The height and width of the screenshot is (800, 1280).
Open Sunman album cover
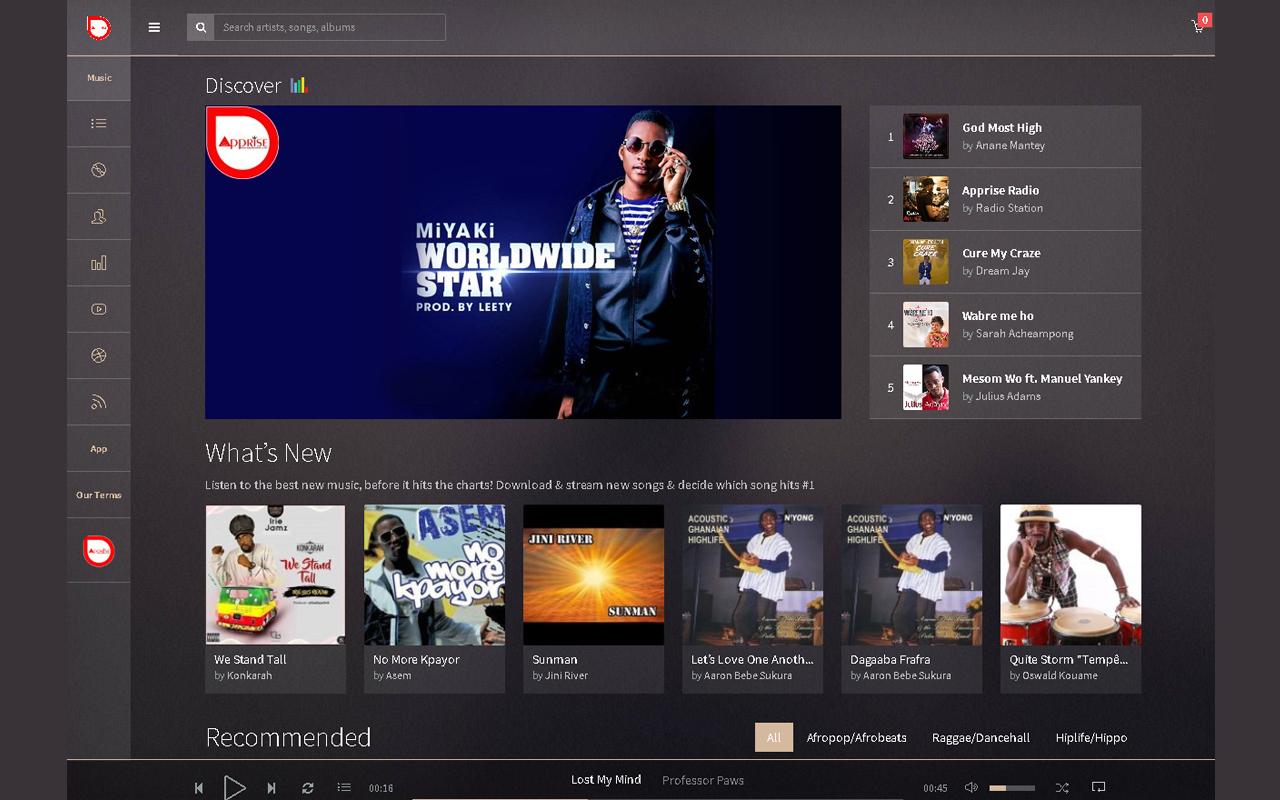593,575
